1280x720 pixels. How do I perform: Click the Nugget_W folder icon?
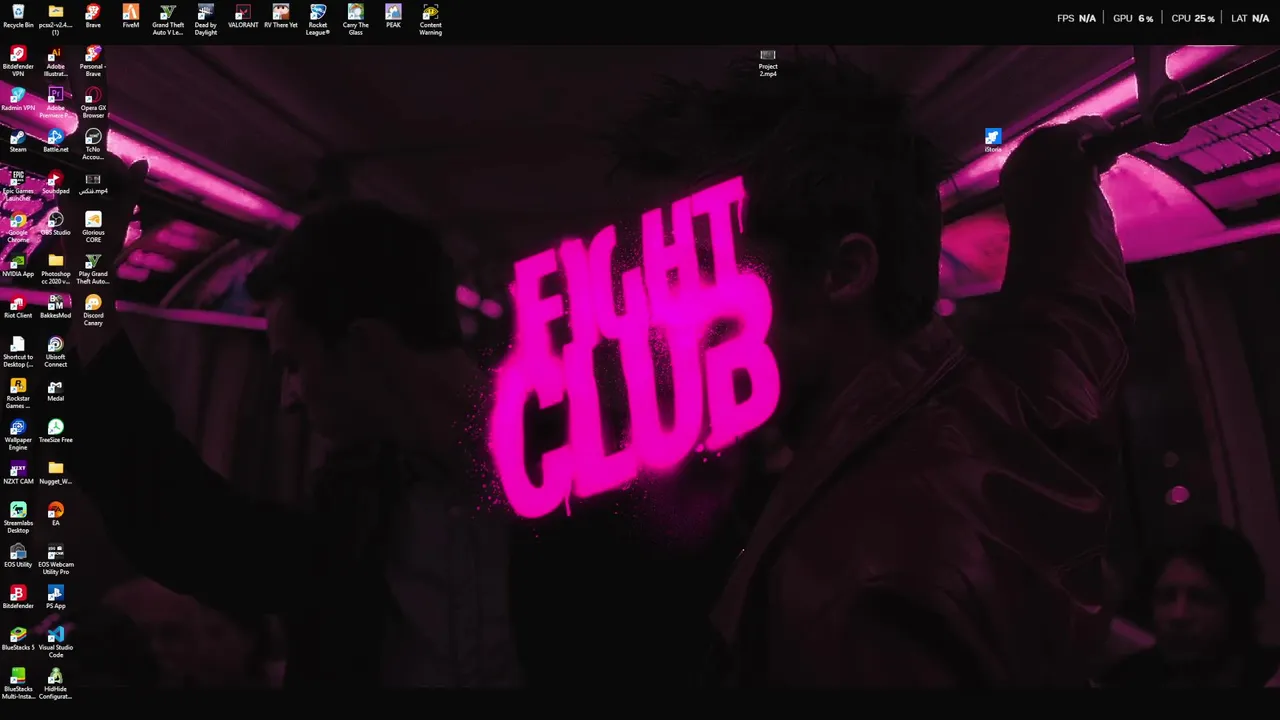click(55, 473)
